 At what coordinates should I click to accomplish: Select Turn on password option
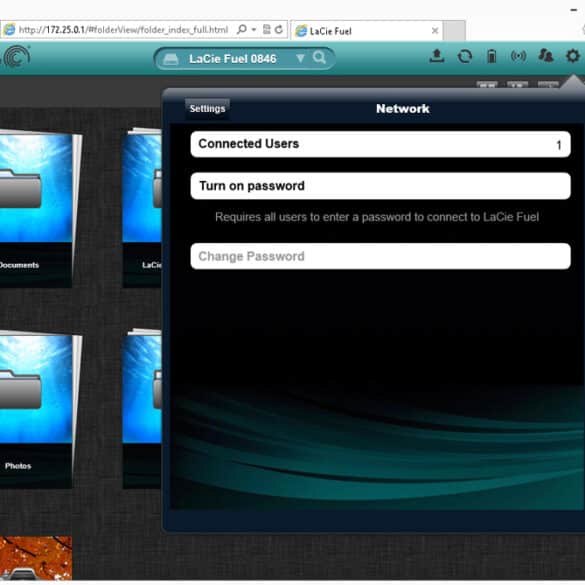pos(380,186)
